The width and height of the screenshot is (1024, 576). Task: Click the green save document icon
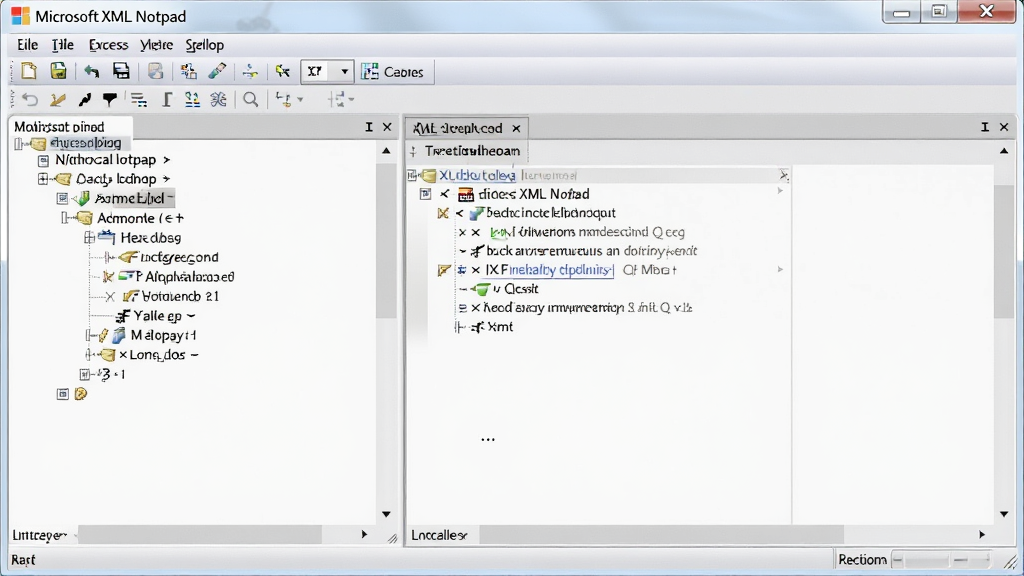pos(59,71)
